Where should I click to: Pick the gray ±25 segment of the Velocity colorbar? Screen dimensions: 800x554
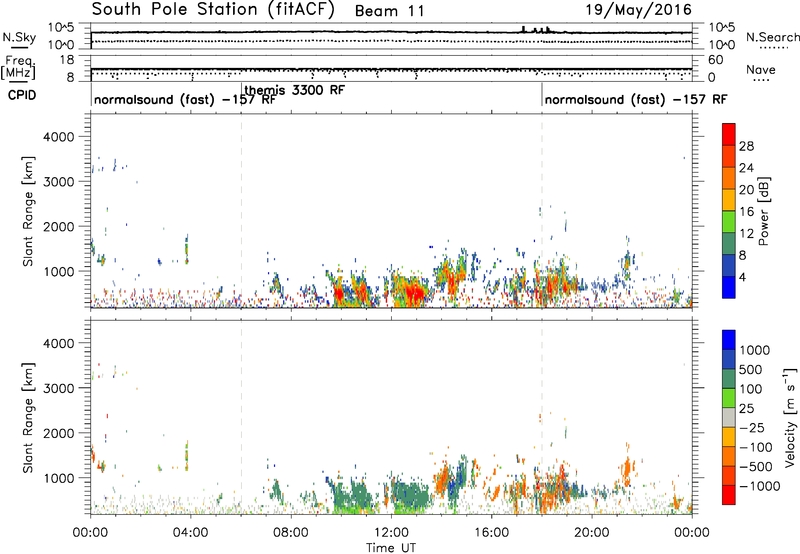pyautogui.click(x=729, y=418)
